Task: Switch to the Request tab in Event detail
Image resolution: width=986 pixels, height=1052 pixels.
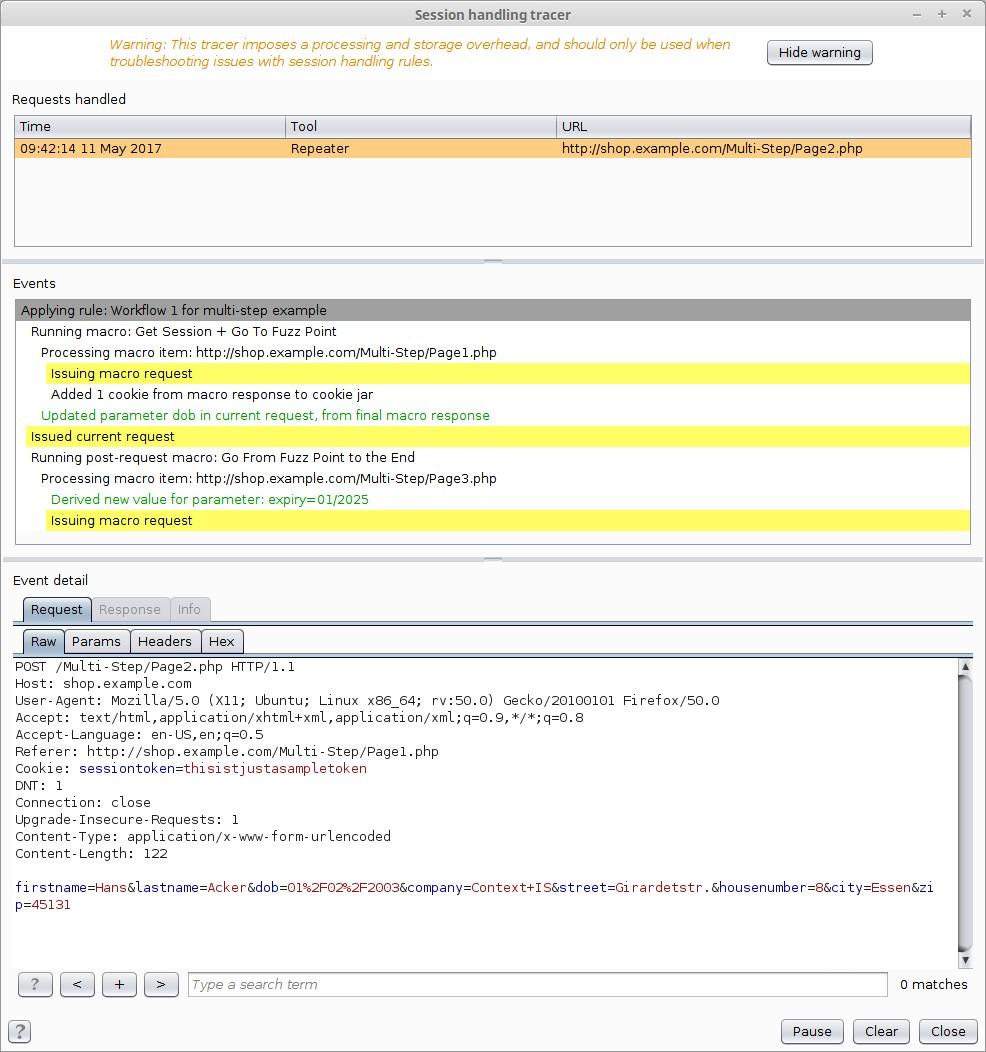Action: (x=57, y=609)
